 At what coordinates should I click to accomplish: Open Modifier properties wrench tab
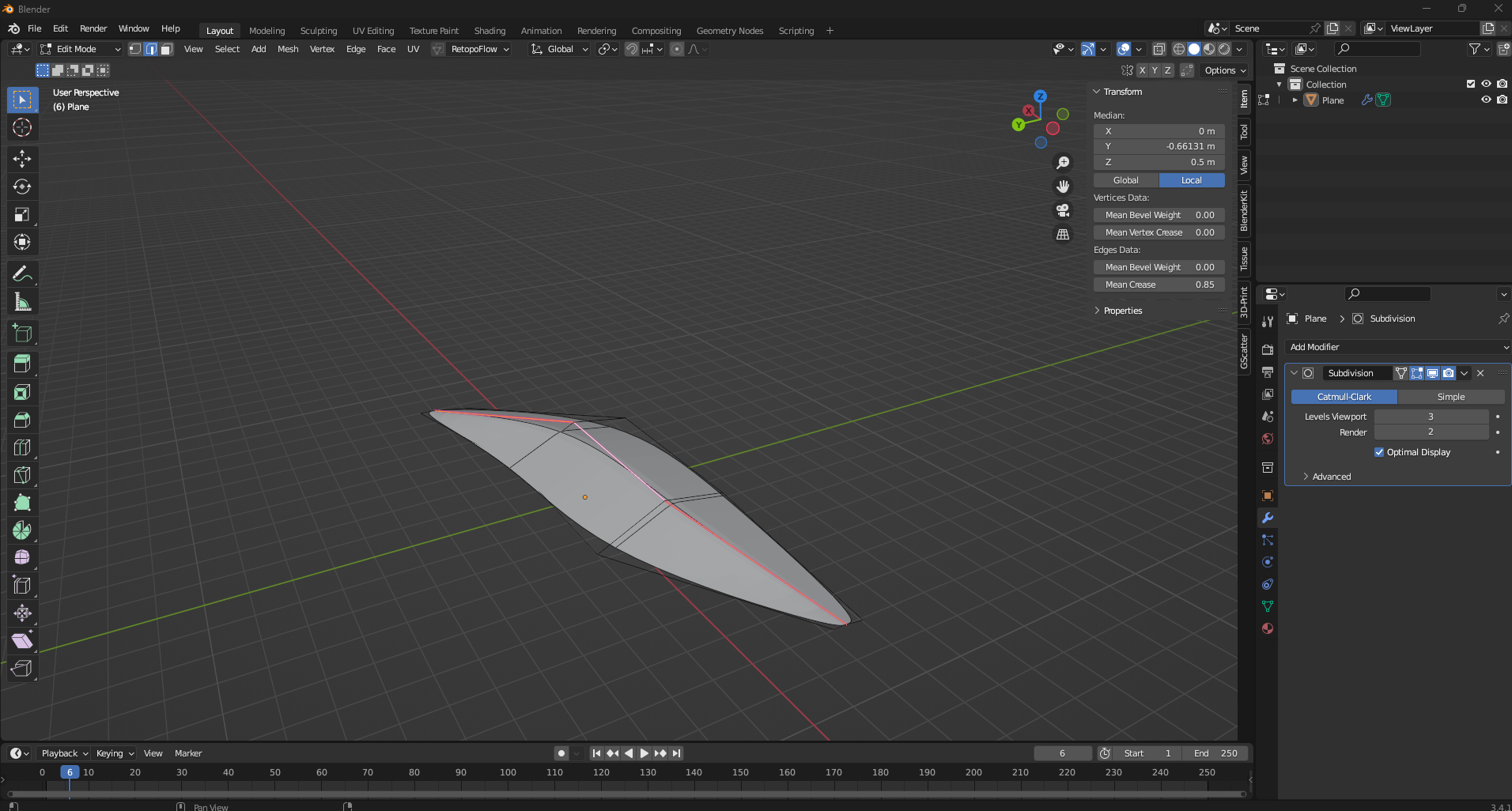click(1268, 518)
